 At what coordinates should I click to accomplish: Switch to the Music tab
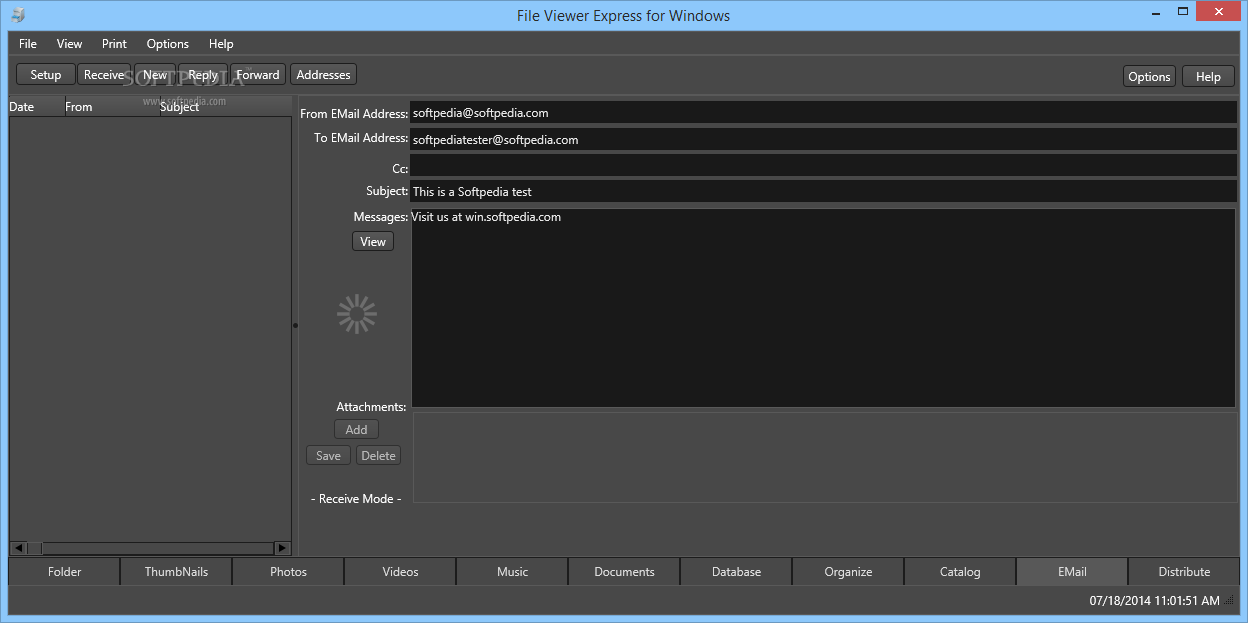[x=512, y=572]
